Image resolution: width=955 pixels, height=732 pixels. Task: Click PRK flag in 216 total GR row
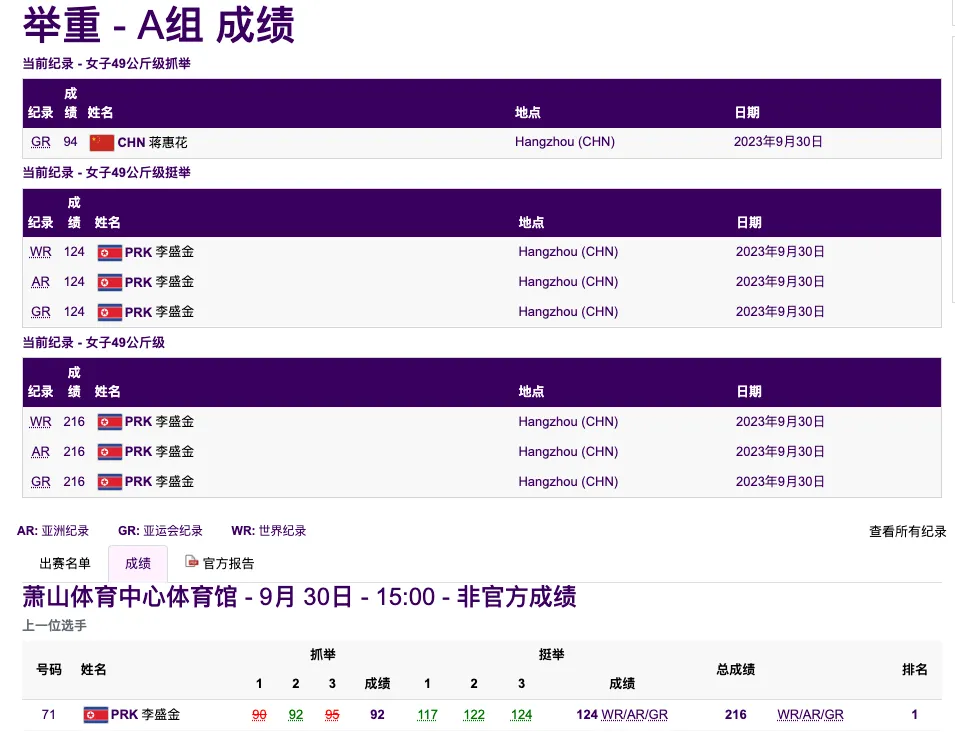point(109,482)
